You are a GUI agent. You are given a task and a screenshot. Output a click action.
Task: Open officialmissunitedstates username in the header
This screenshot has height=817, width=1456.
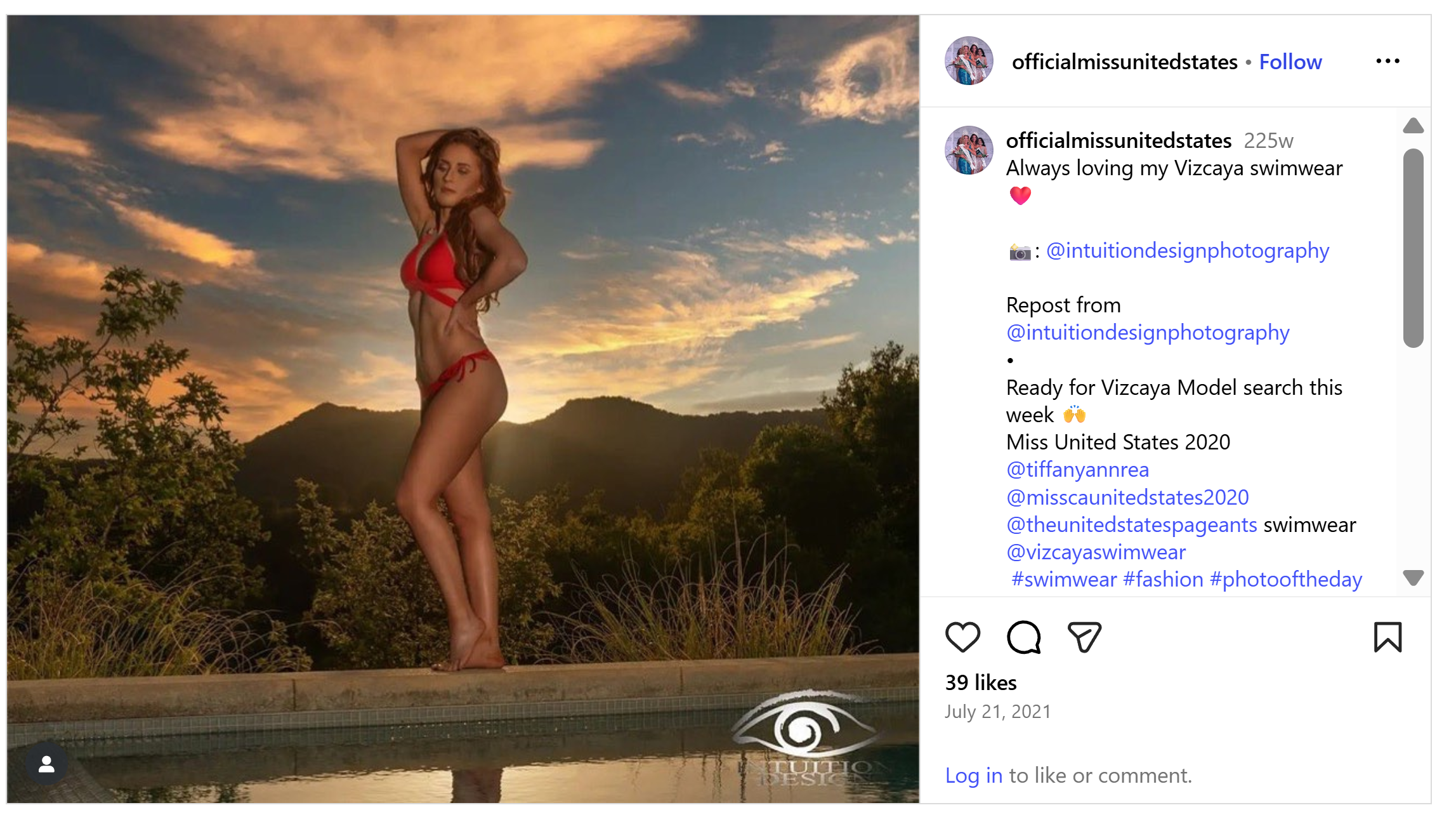pos(1124,62)
